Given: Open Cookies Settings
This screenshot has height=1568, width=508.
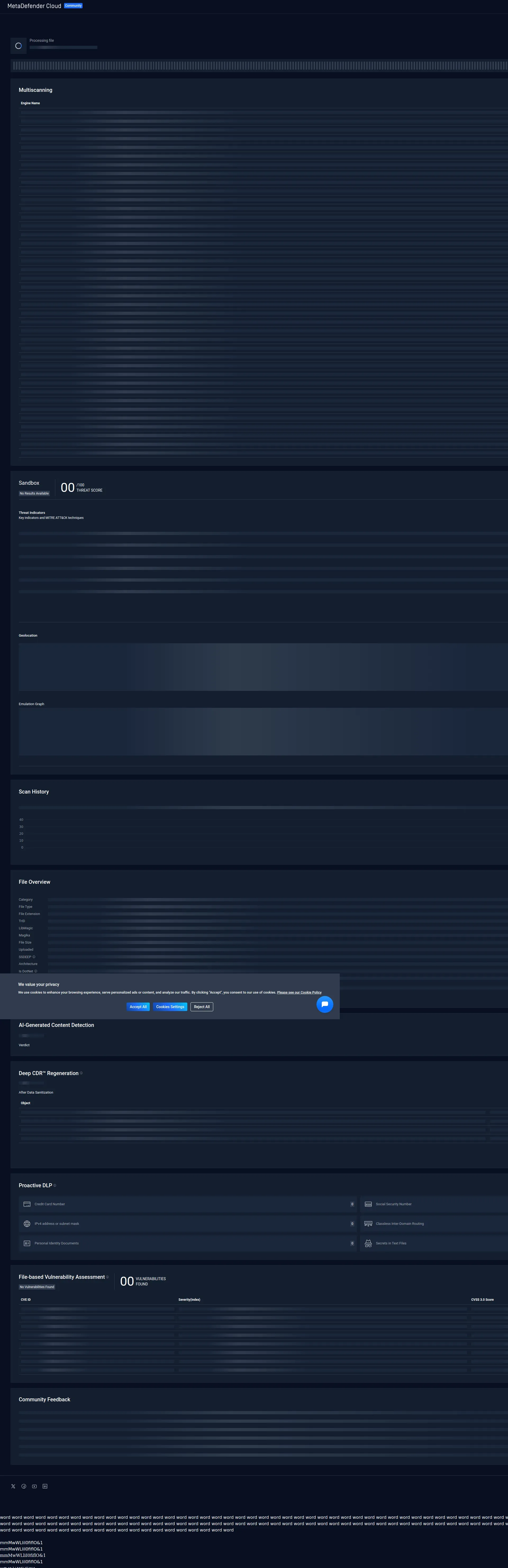Looking at the screenshot, I should click(x=170, y=1006).
